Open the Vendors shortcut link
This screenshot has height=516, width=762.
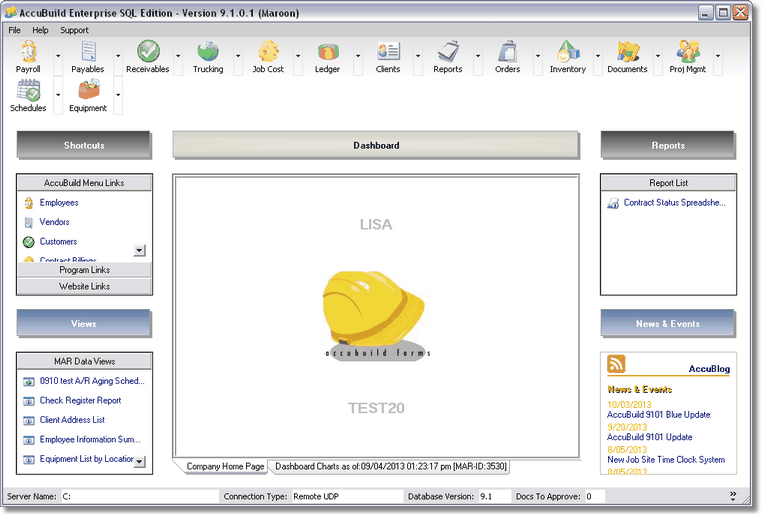54,222
